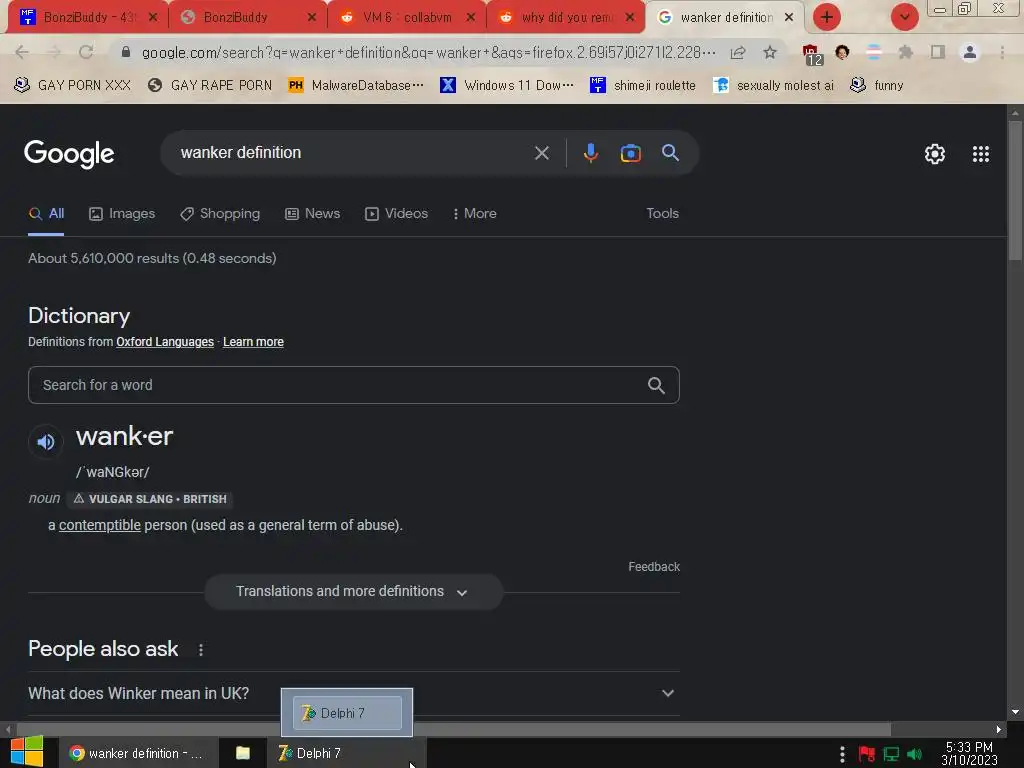
Task: Open the extensions puzzle piece menu
Action: (905, 52)
